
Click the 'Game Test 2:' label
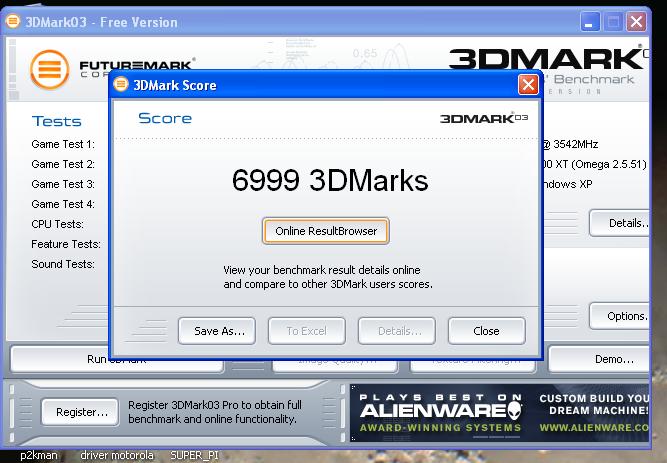(x=63, y=164)
